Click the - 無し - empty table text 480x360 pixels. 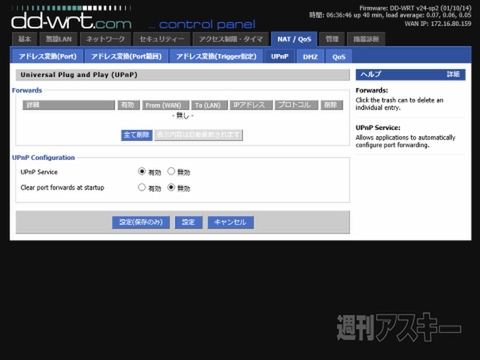pos(183,116)
